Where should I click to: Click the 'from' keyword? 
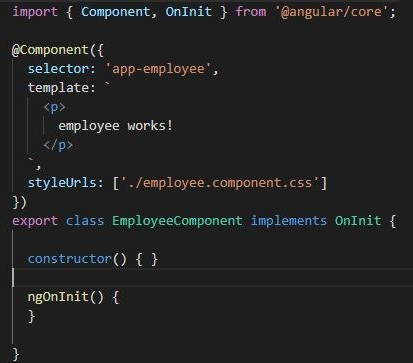(x=251, y=12)
